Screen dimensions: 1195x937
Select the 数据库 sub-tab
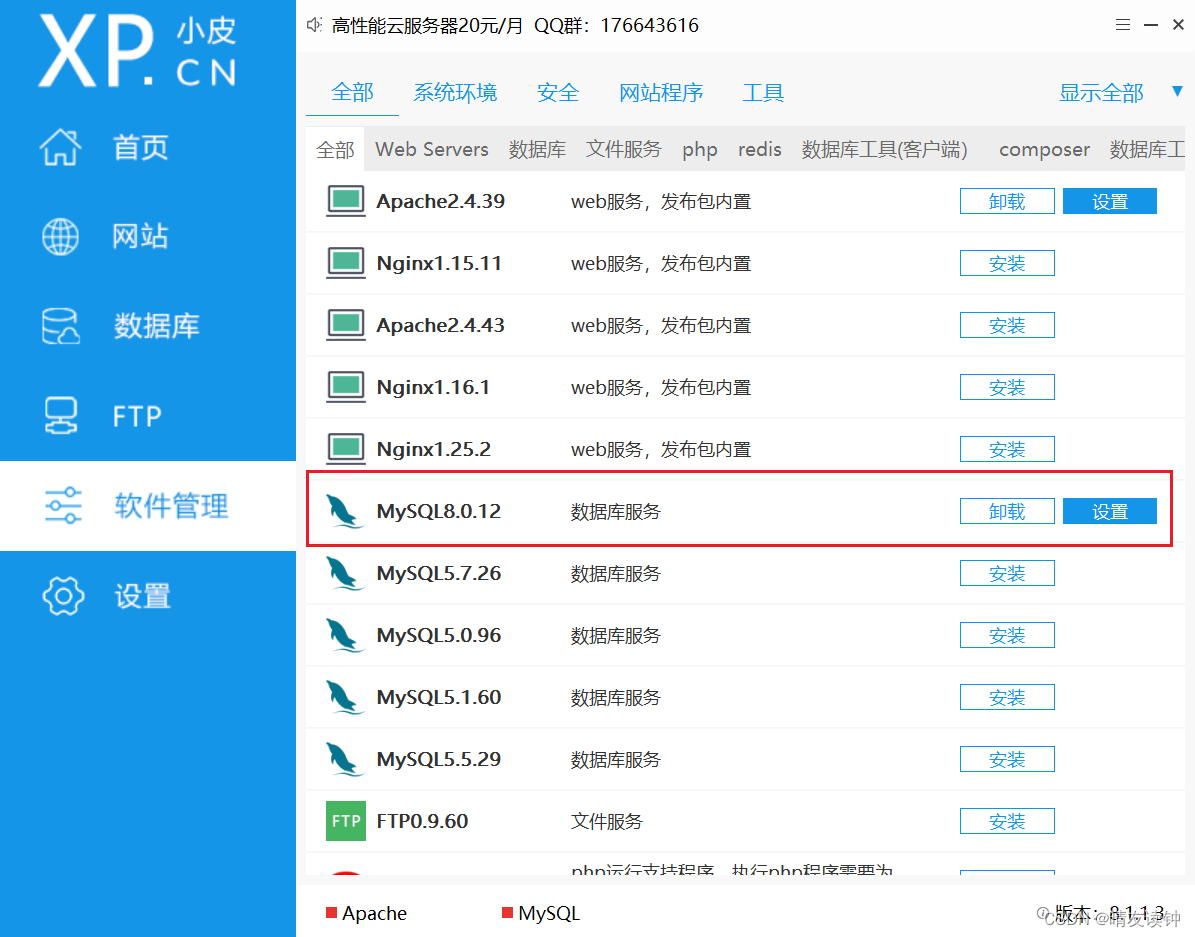(537, 149)
